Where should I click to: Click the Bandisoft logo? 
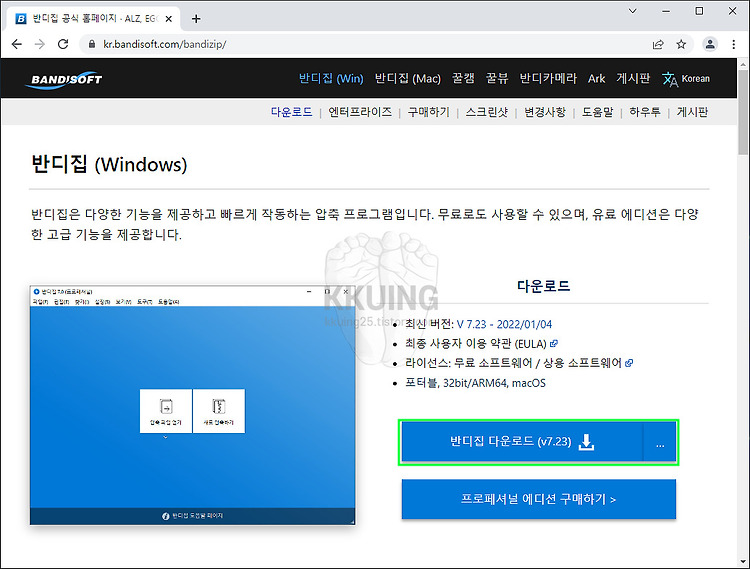coord(64,80)
